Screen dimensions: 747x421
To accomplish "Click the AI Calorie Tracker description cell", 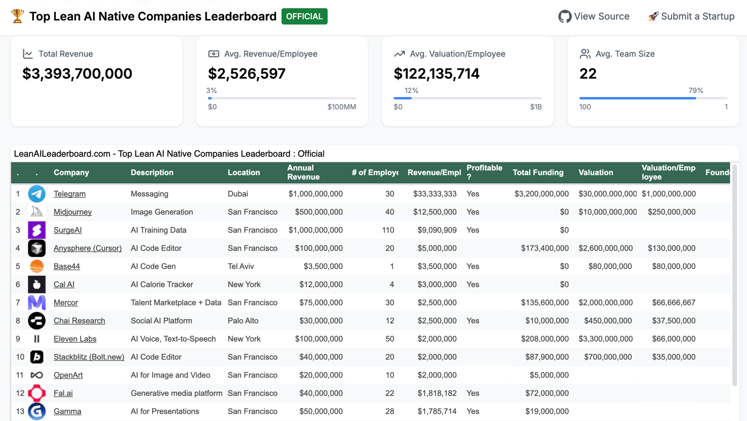I will point(162,284).
